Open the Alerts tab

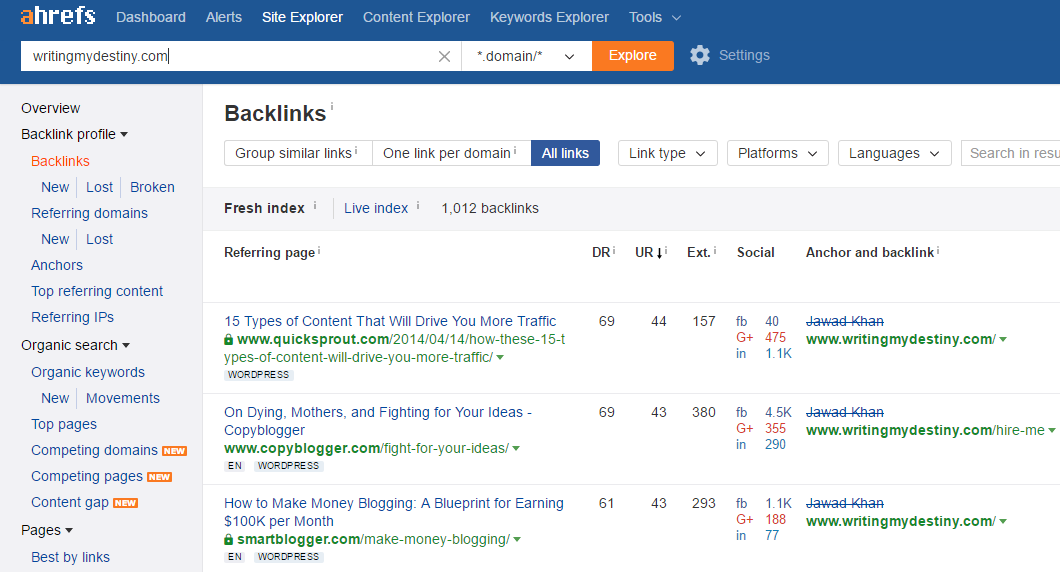pos(224,18)
